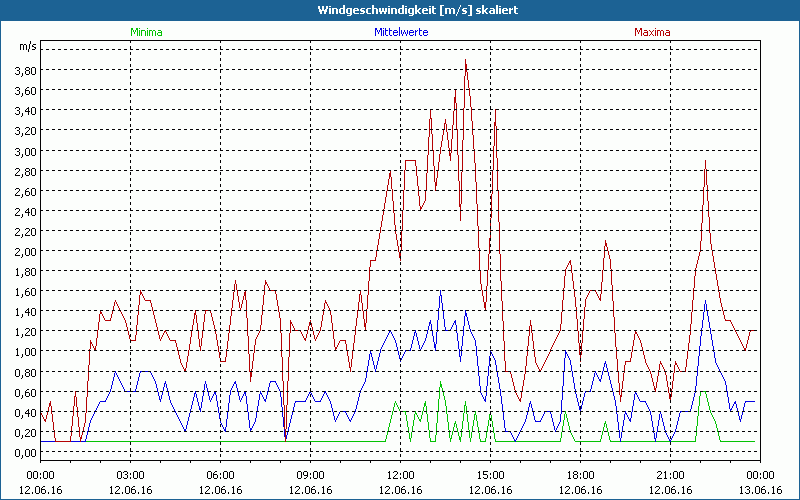Click the 3,80 y-axis value label
Screen dimensions: 800x500
click(25, 71)
